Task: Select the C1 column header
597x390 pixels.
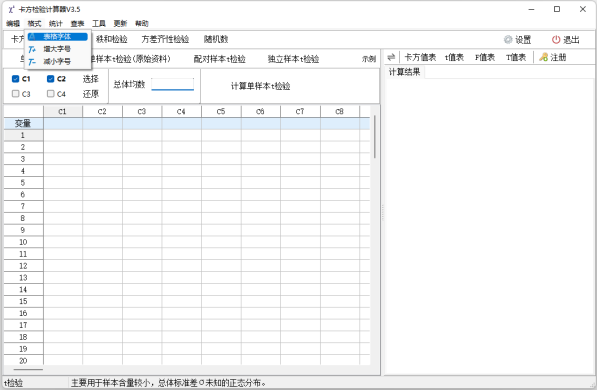Action: tap(62, 111)
